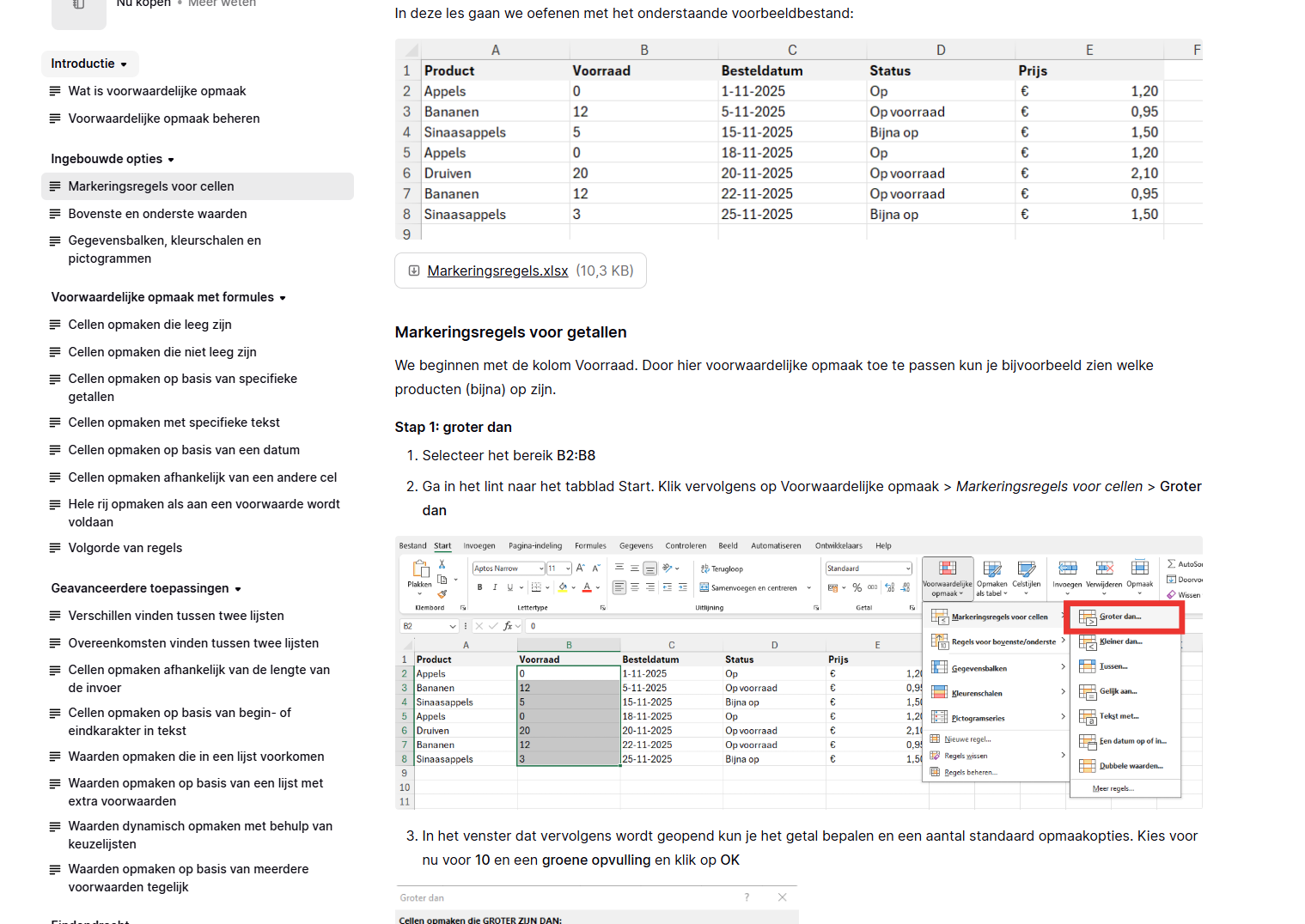Click the Kleurenschalen menu icon

tap(940, 693)
